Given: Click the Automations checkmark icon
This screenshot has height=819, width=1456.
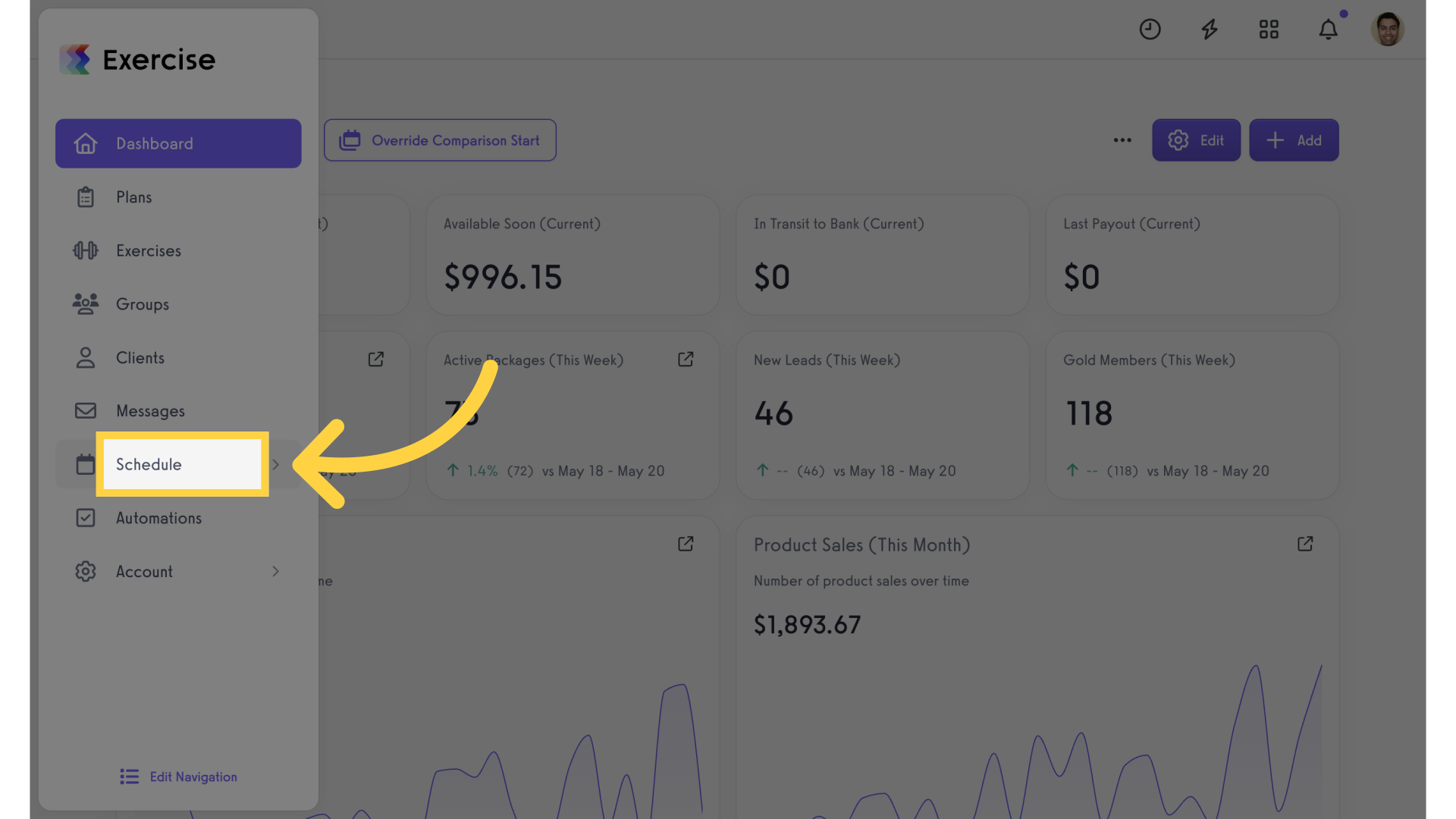Looking at the screenshot, I should tap(86, 518).
